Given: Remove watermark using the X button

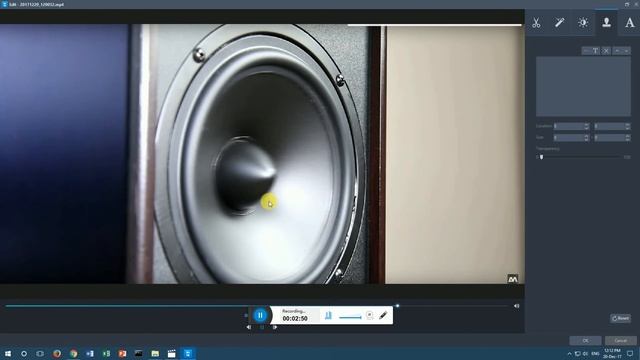Looking at the screenshot, I should [x=606, y=51].
